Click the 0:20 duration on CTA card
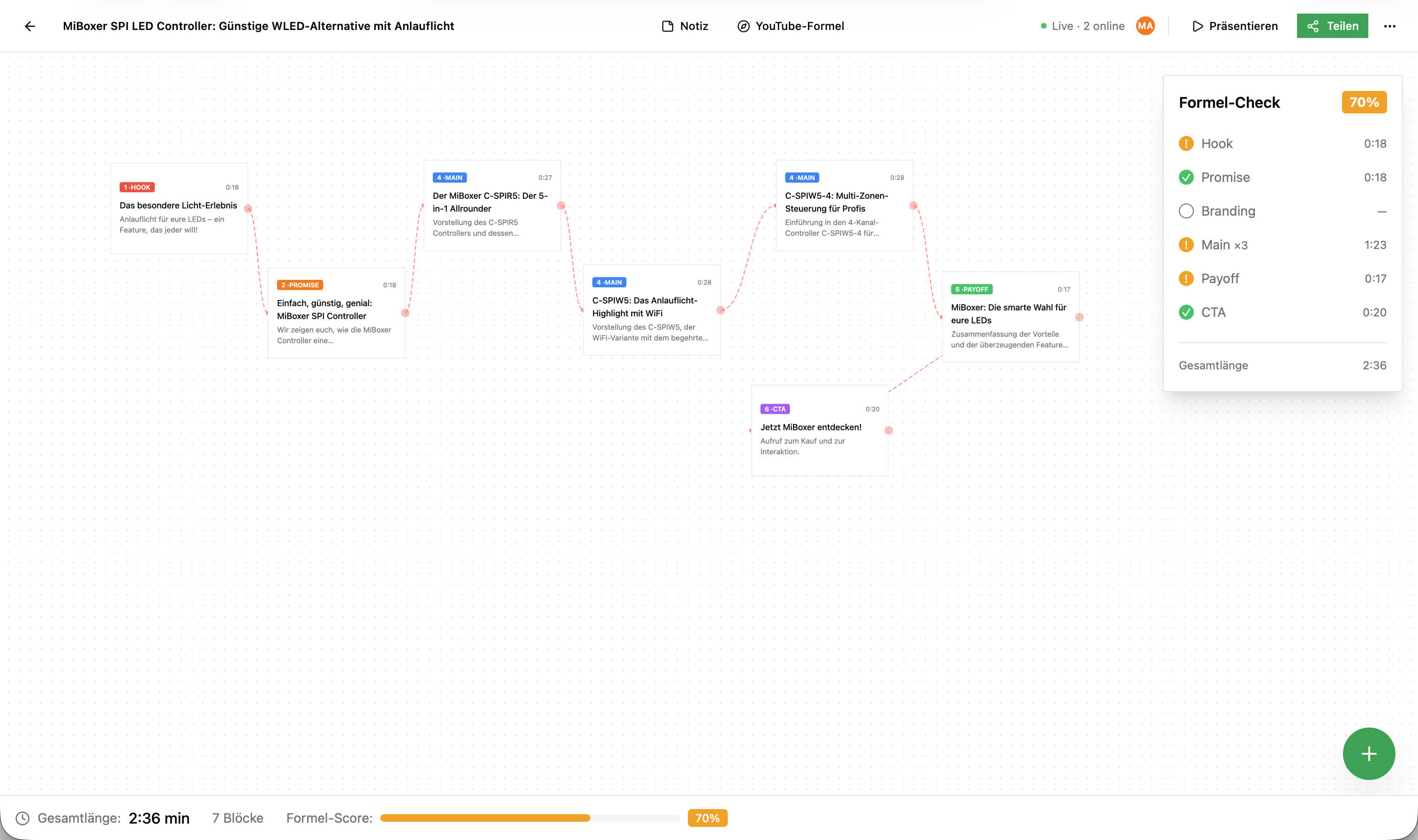Screen dimensions: 1418x840 pyautogui.click(x=872, y=409)
